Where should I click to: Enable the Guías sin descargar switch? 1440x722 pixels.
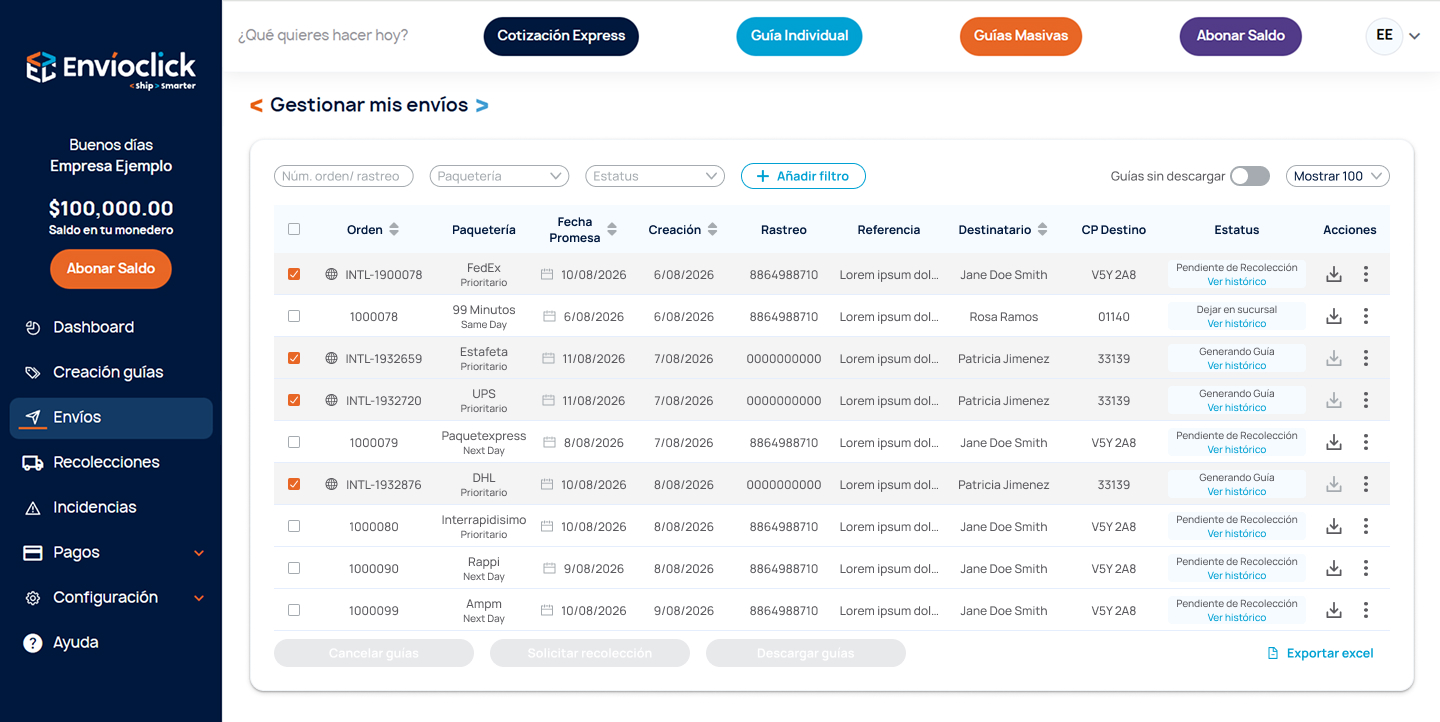[1250, 176]
